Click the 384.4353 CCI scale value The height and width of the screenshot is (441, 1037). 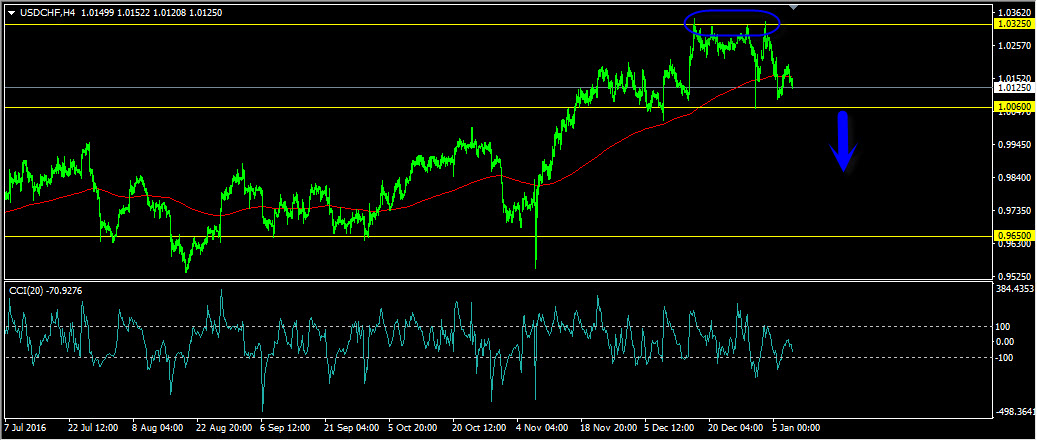tap(1015, 289)
